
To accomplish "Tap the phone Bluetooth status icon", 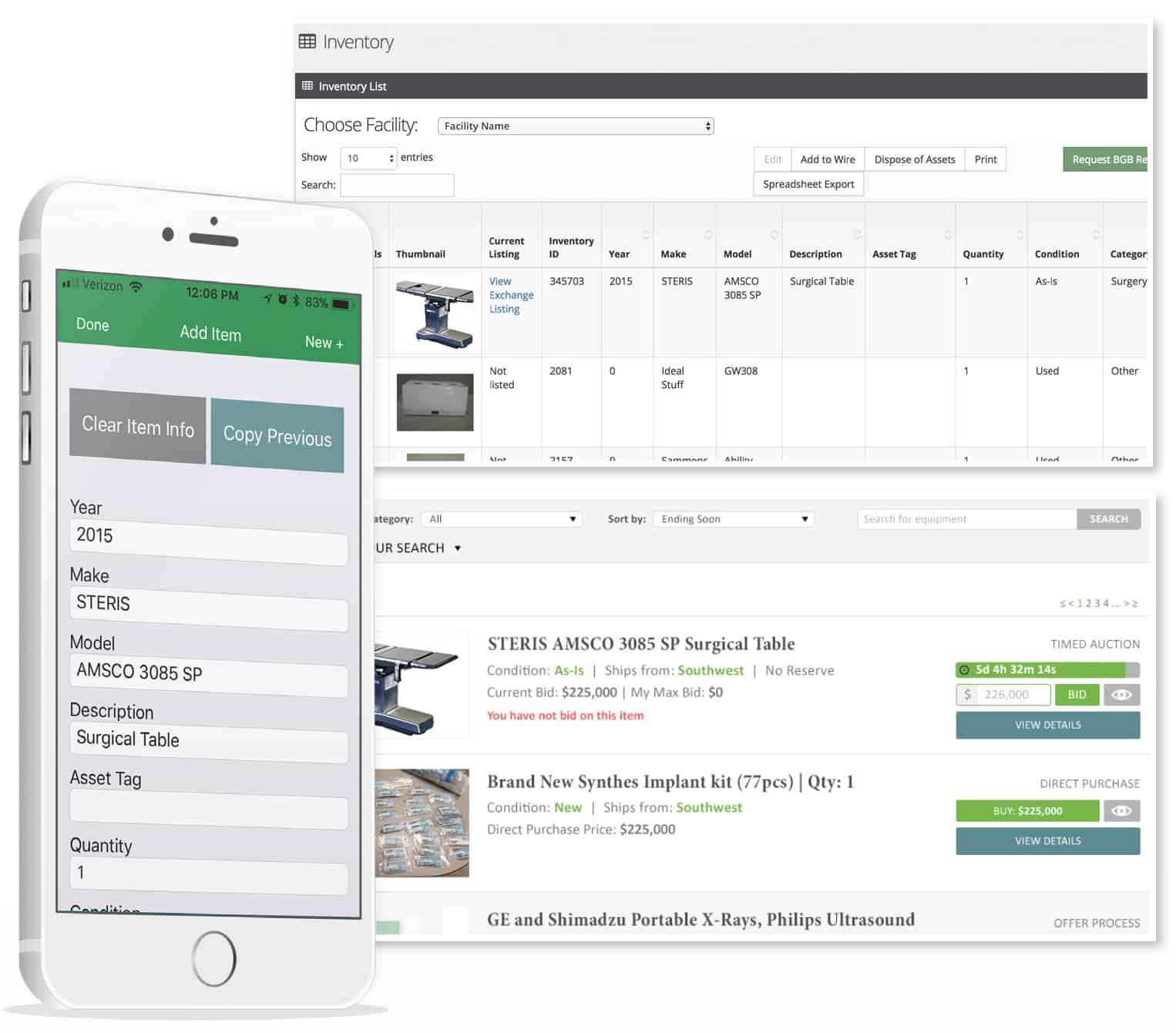I will [296, 300].
